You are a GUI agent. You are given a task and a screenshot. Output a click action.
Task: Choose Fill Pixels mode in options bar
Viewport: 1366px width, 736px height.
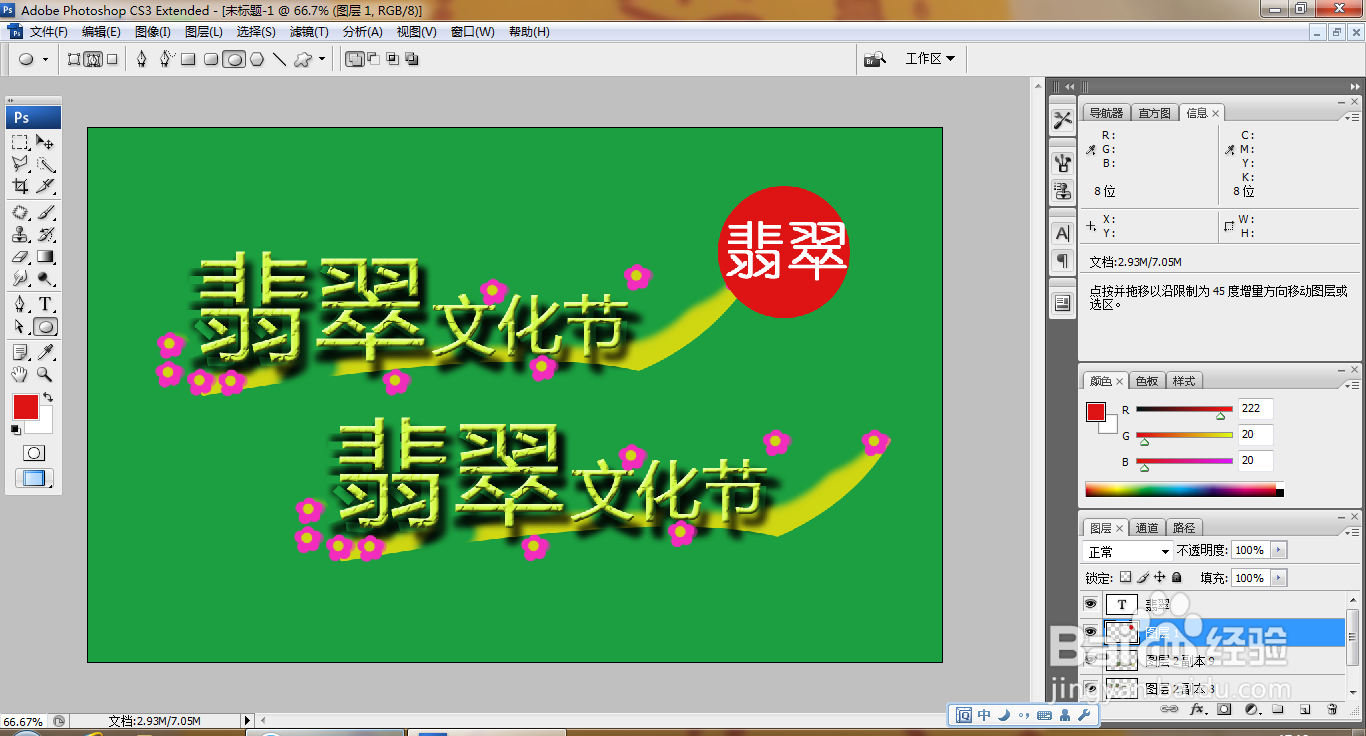click(112, 59)
